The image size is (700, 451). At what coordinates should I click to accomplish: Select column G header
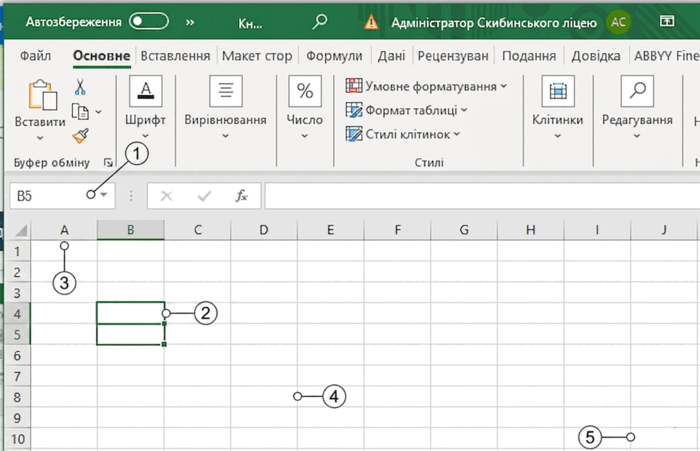[464, 230]
